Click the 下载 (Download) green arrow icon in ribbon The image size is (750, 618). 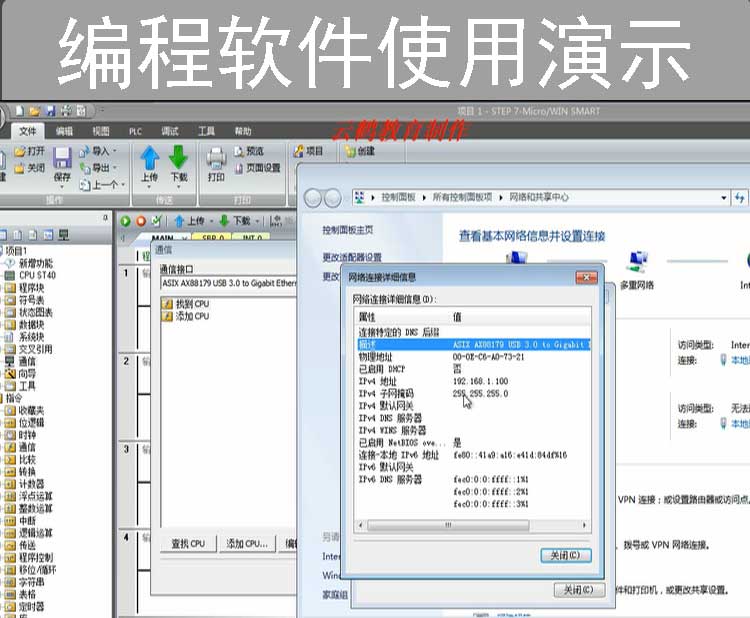(179, 158)
